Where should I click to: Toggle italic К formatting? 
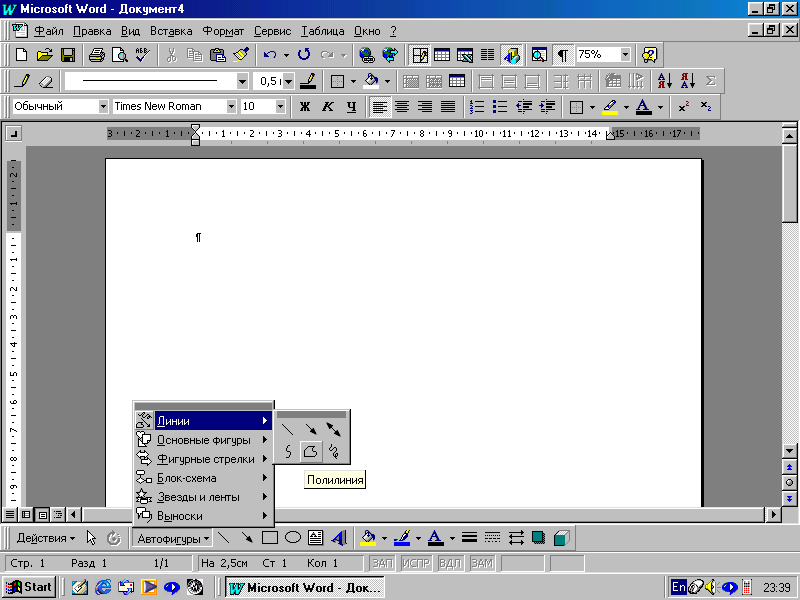[x=328, y=107]
